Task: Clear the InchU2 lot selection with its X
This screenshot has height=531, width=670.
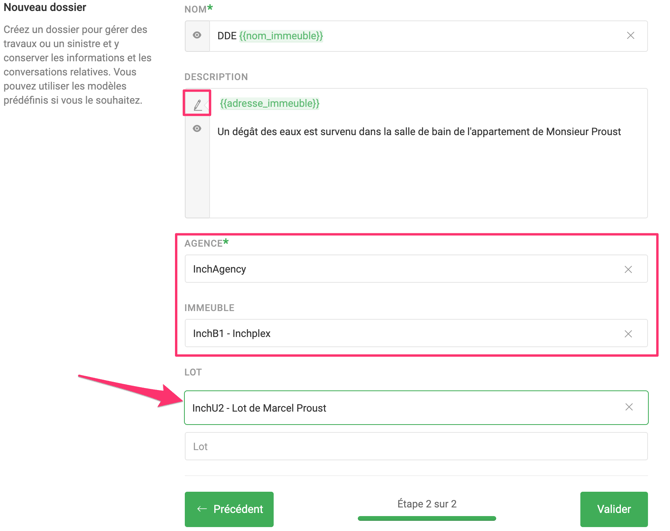Action: pyautogui.click(x=629, y=408)
